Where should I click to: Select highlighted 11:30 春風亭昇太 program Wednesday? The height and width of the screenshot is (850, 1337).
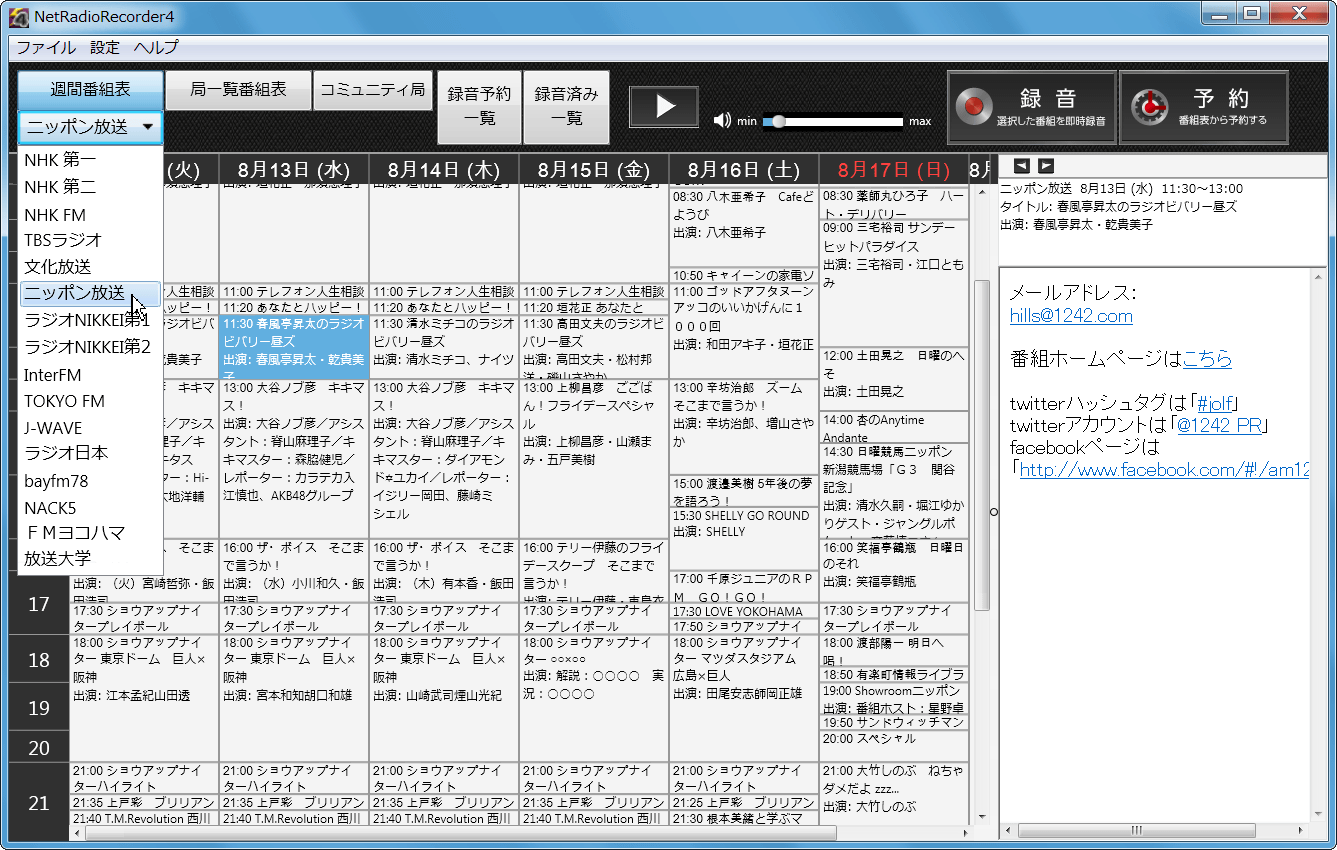coord(294,346)
